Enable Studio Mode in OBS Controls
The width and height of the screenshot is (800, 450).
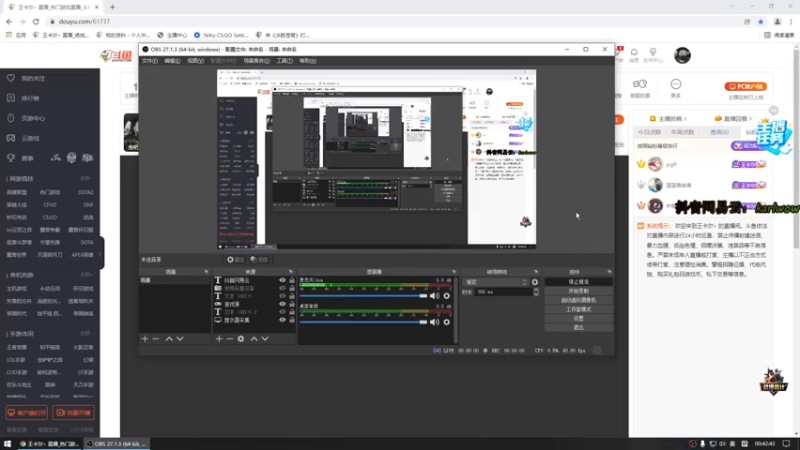coord(578,309)
